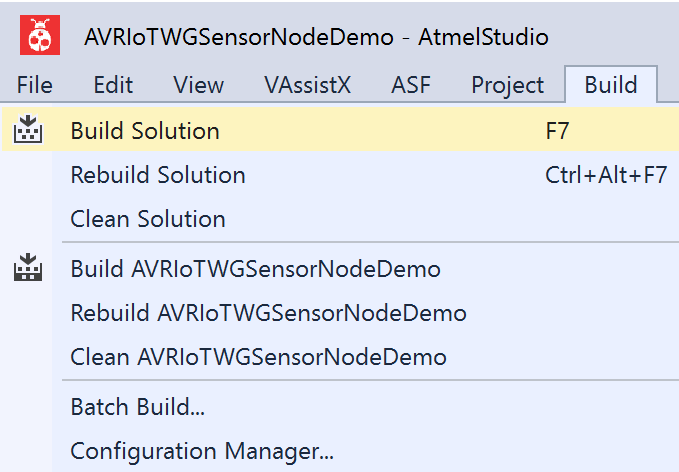Open the File menu
Viewport: 679px width, 472px height.
35,84
